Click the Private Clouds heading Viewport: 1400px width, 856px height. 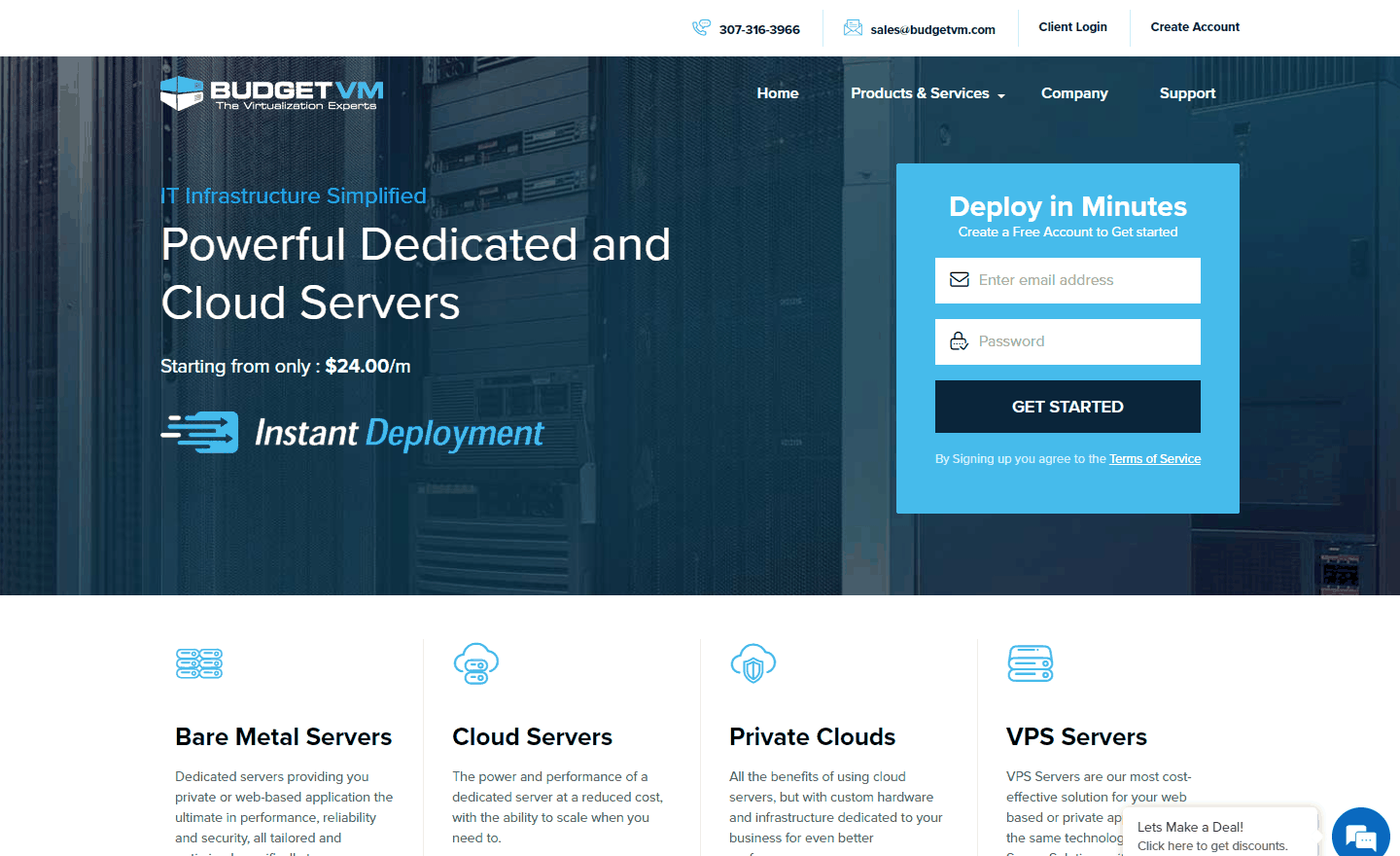tap(813, 737)
